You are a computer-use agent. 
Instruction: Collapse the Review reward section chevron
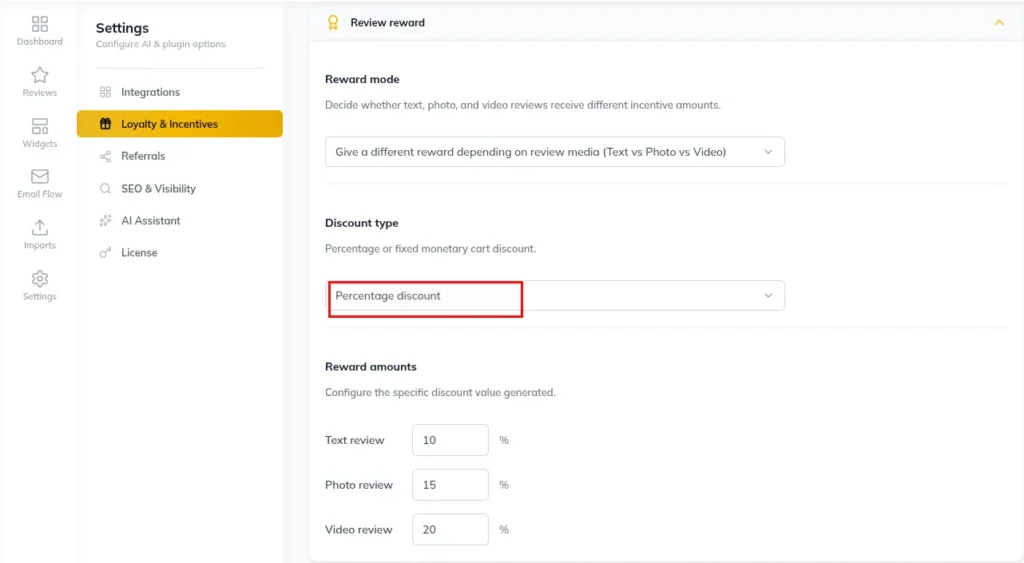coord(999,23)
